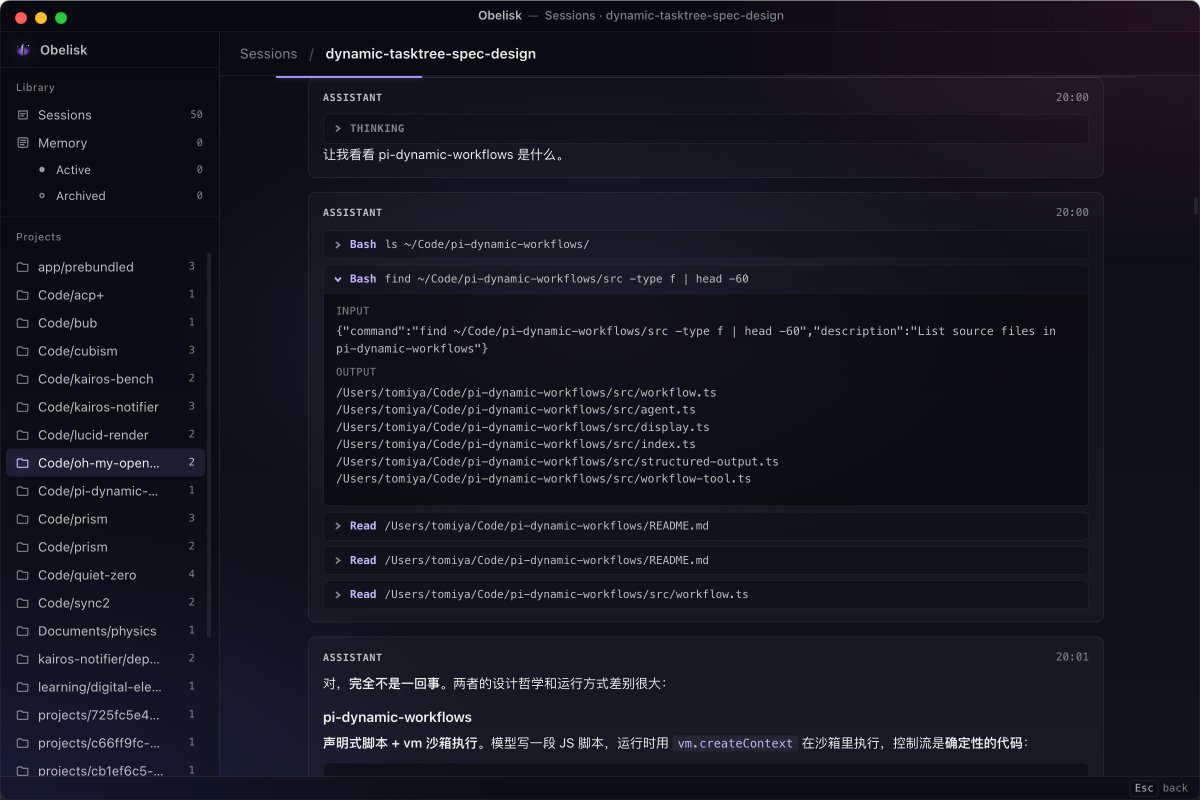Click folder icon beside app/prebundled
This screenshot has height=800, width=1200.
tap(23, 267)
